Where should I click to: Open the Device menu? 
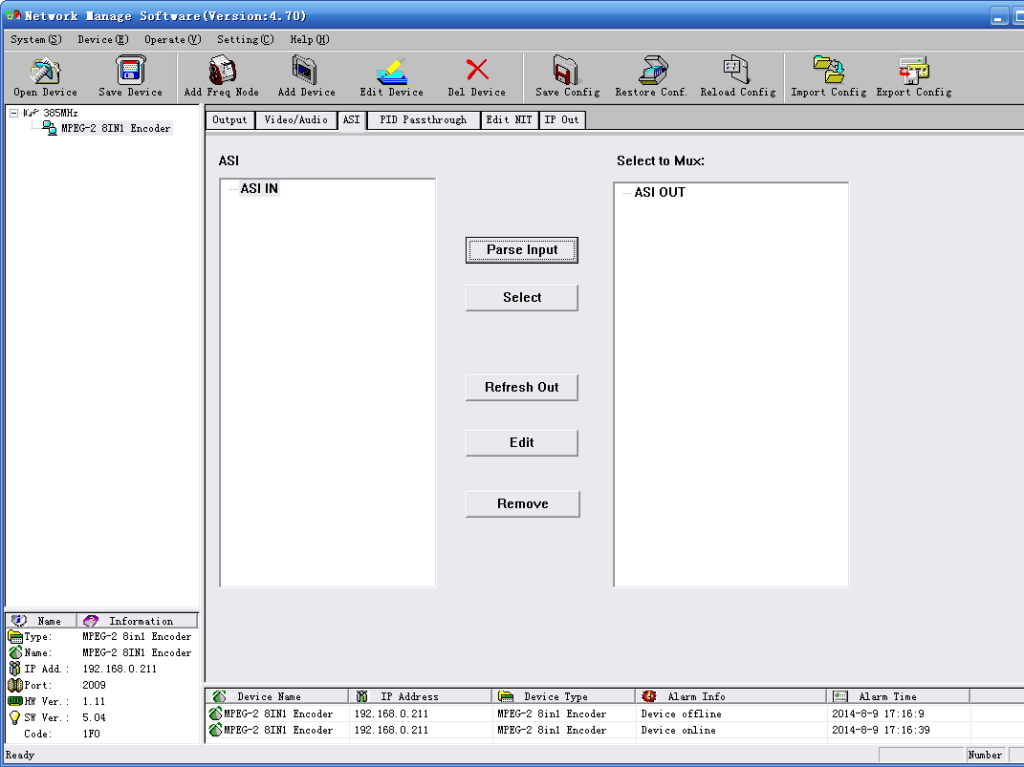[103, 39]
